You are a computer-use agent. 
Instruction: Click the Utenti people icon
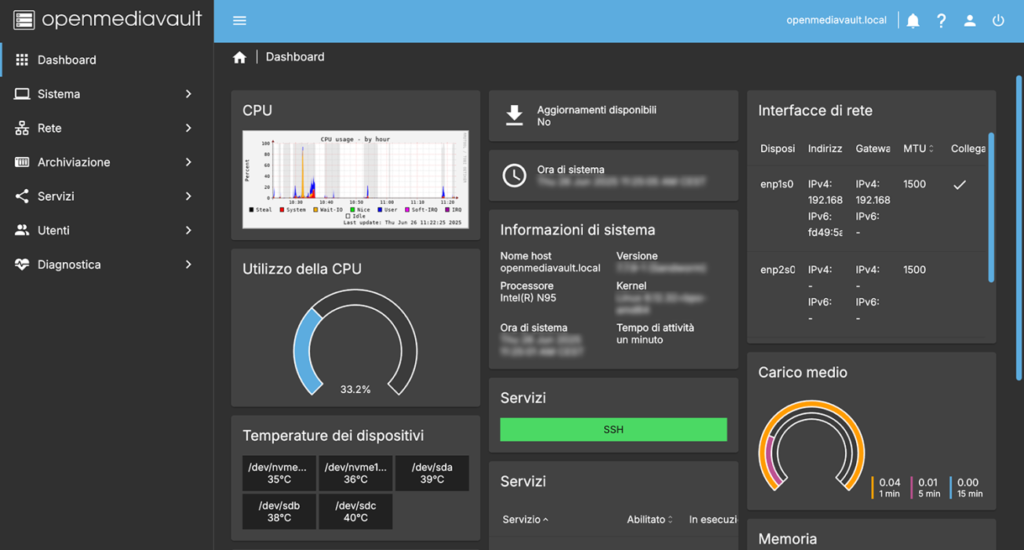[22, 230]
